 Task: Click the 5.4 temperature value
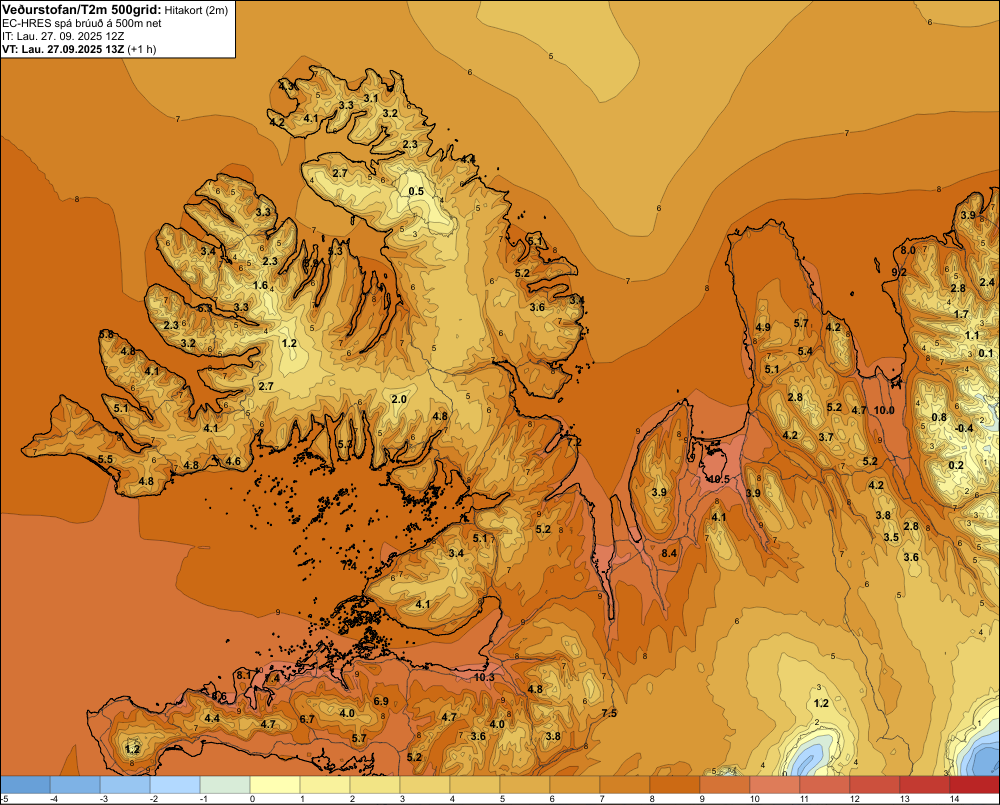(x=805, y=351)
